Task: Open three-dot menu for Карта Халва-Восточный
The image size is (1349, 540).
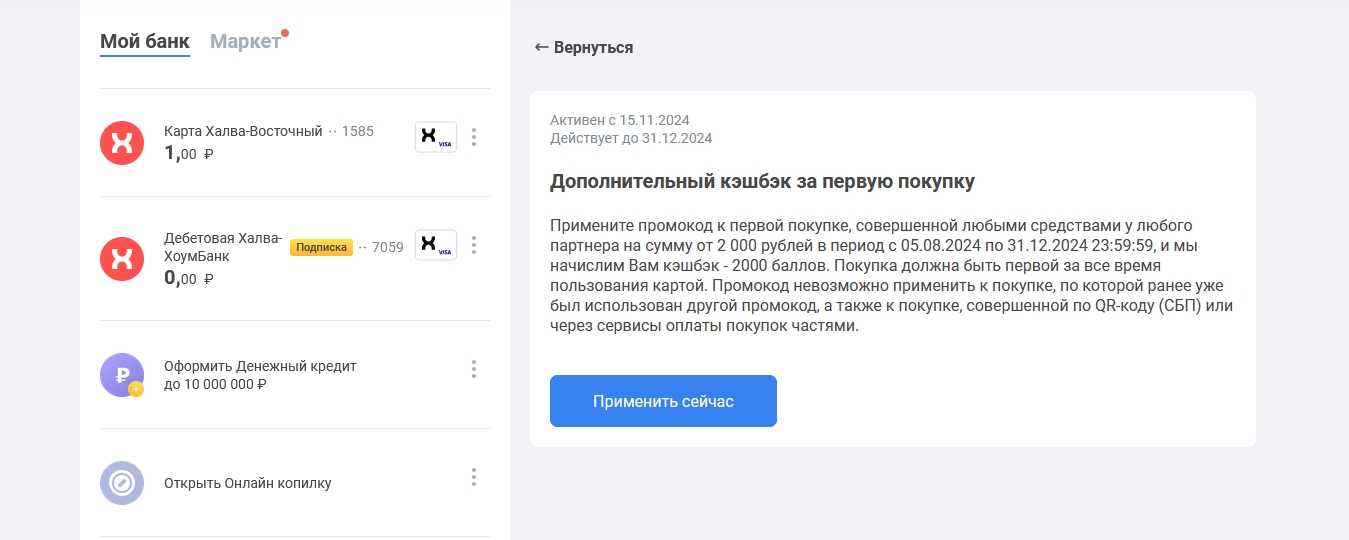Action: 474,137
